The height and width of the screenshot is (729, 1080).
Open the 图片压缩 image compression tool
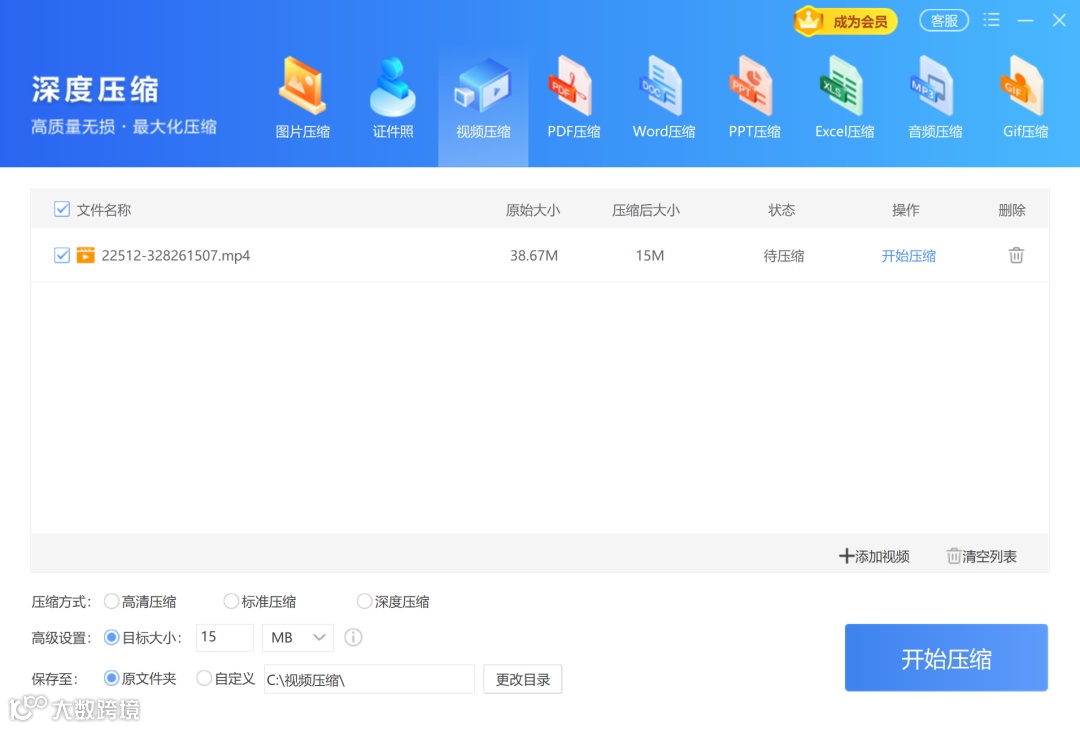pos(302,98)
